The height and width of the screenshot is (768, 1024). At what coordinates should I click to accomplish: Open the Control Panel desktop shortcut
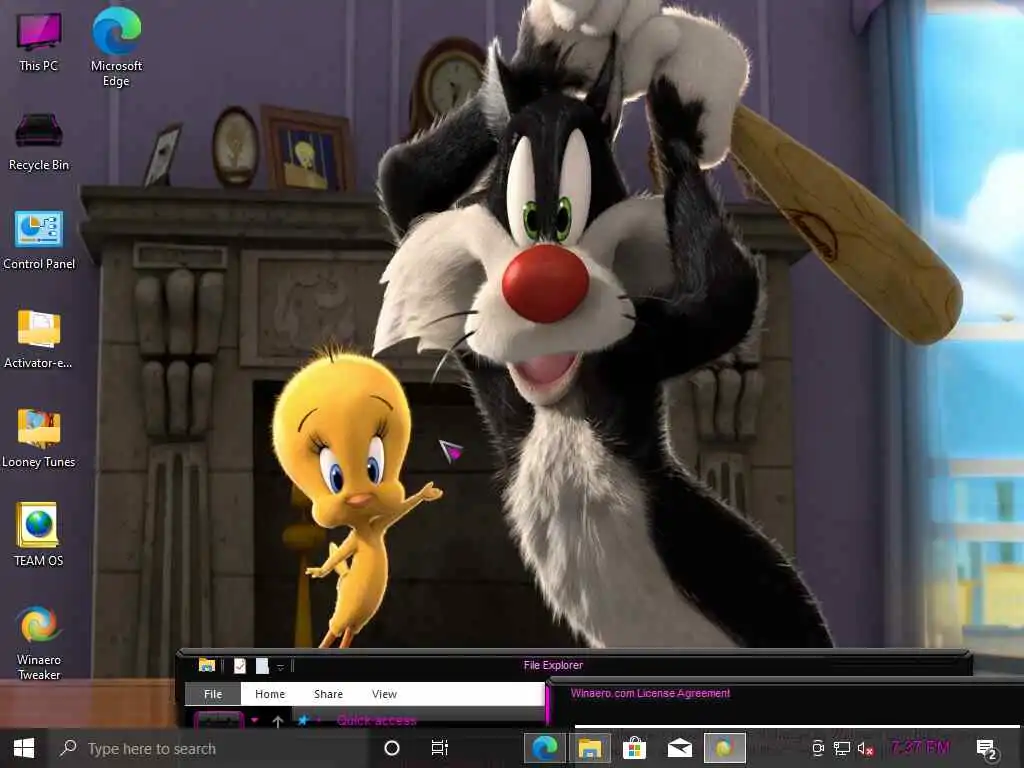pos(39,240)
